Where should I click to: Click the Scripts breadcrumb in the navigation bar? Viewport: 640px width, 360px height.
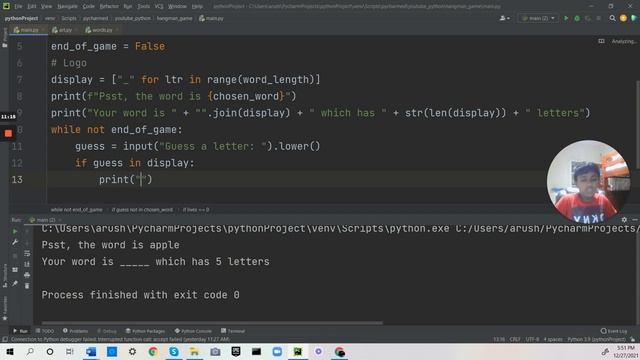click(69, 18)
